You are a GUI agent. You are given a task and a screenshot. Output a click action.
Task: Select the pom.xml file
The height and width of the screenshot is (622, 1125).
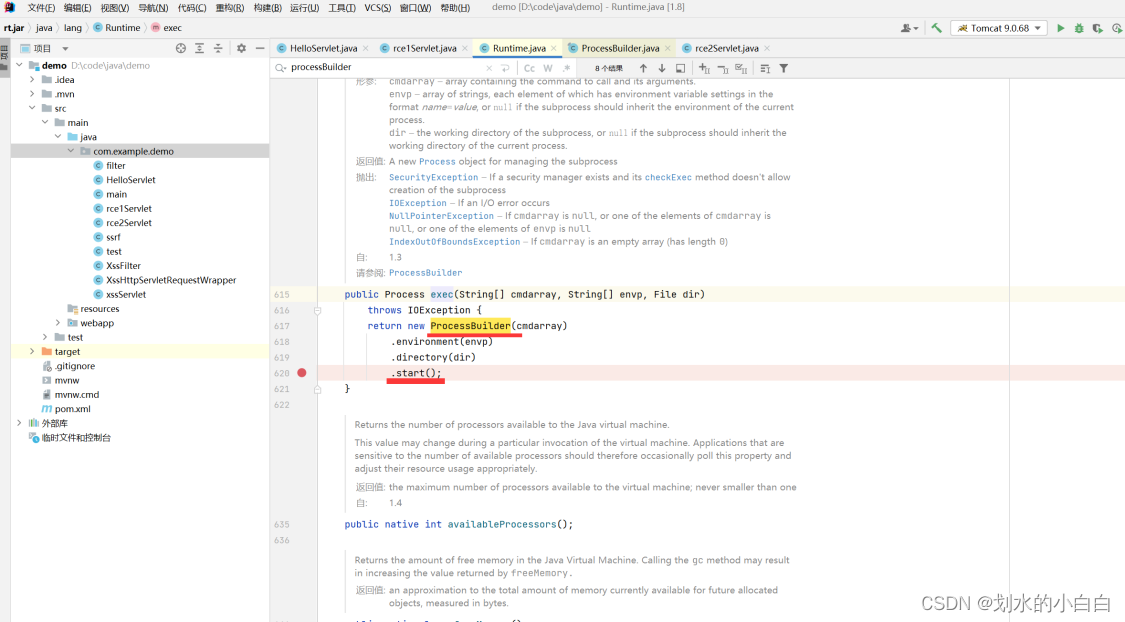(72, 409)
